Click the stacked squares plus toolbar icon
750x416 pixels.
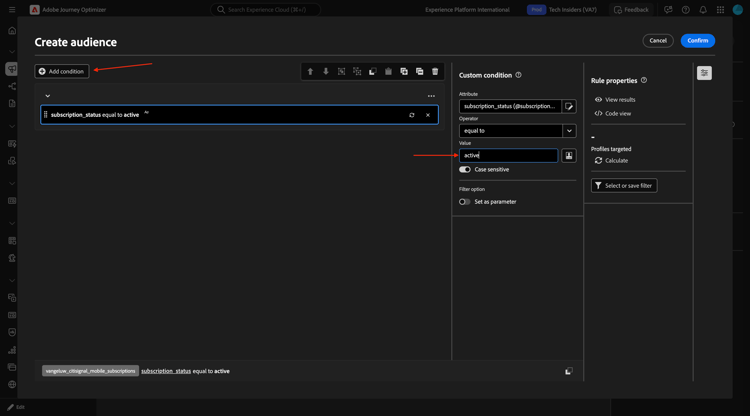coord(404,71)
